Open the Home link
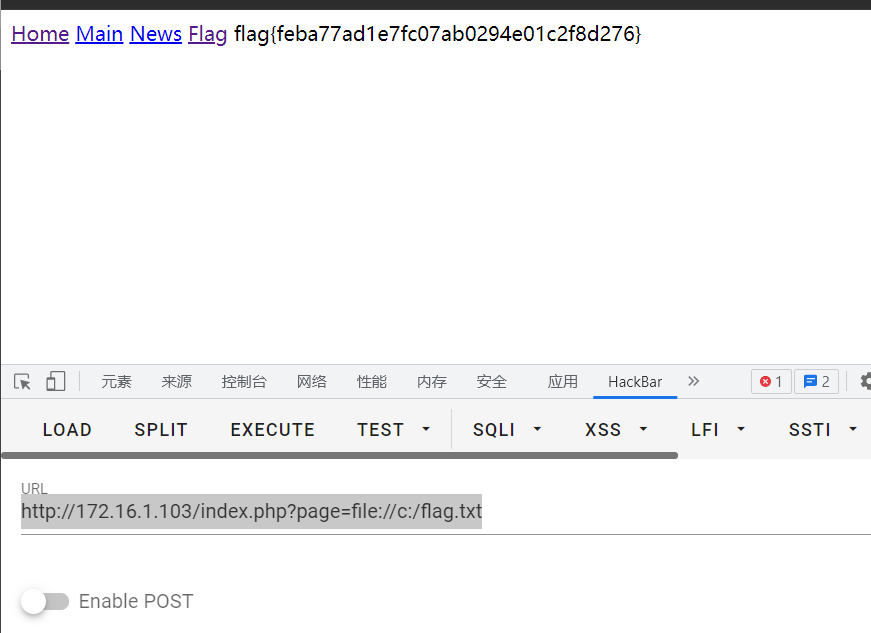The width and height of the screenshot is (871, 633). pos(40,34)
